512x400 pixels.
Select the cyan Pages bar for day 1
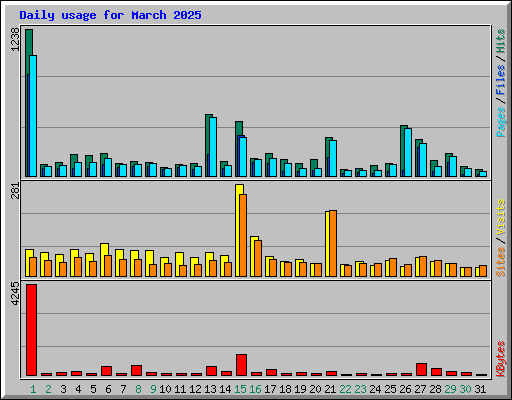point(33,116)
